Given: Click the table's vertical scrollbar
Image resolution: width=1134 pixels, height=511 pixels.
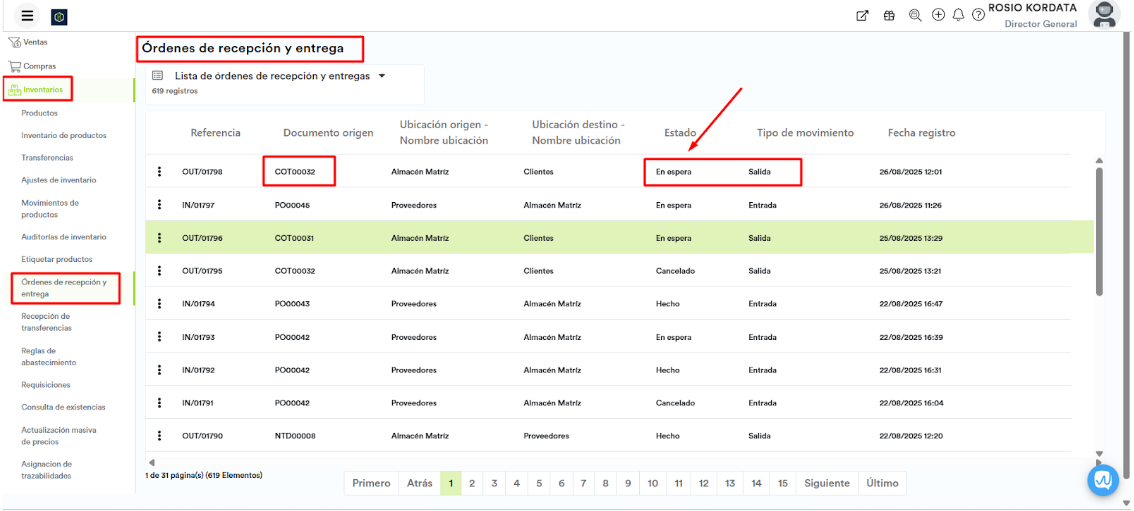Looking at the screenshot, I should 1097,230.
